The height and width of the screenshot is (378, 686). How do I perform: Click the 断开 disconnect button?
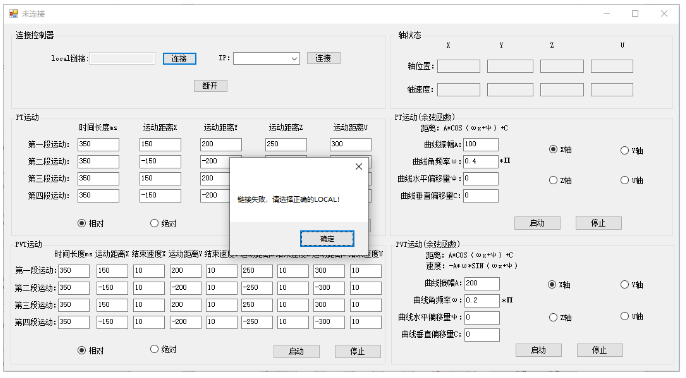click(210, 86)
